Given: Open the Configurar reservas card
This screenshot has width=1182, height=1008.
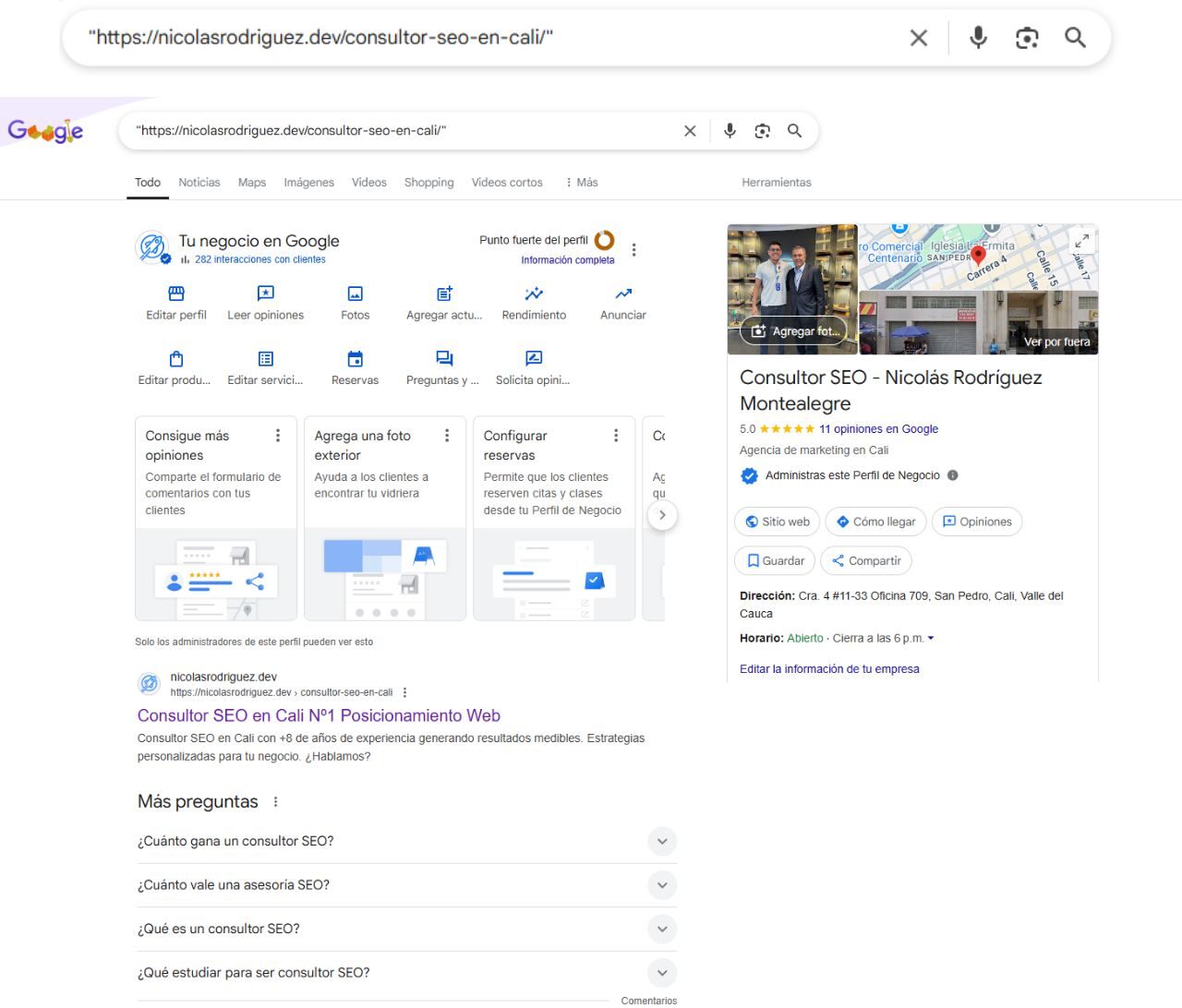Looking at the screenshot, I should pos(554,518).
